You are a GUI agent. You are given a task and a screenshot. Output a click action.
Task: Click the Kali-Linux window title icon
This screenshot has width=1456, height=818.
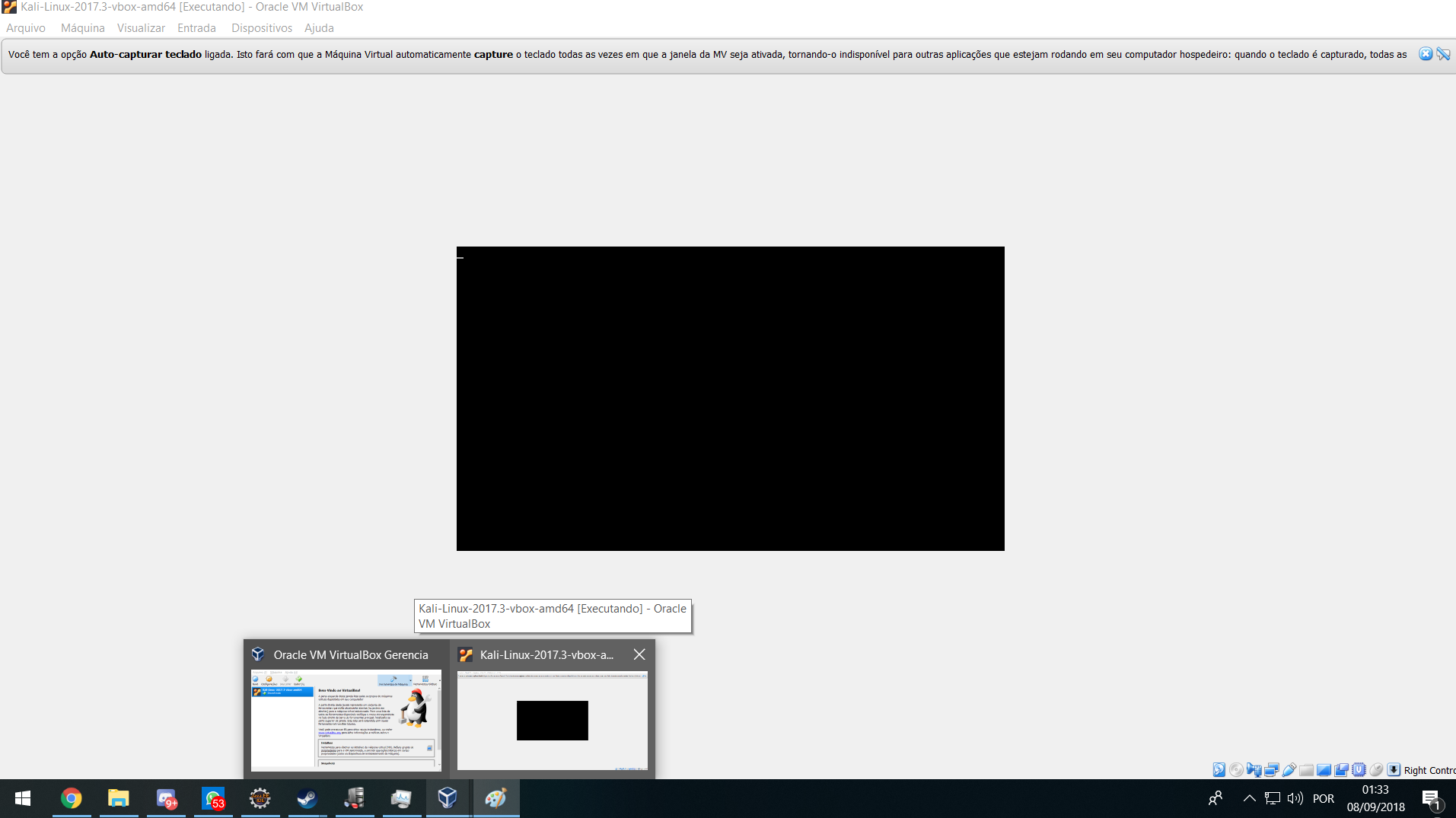click(x=9, y=7)
